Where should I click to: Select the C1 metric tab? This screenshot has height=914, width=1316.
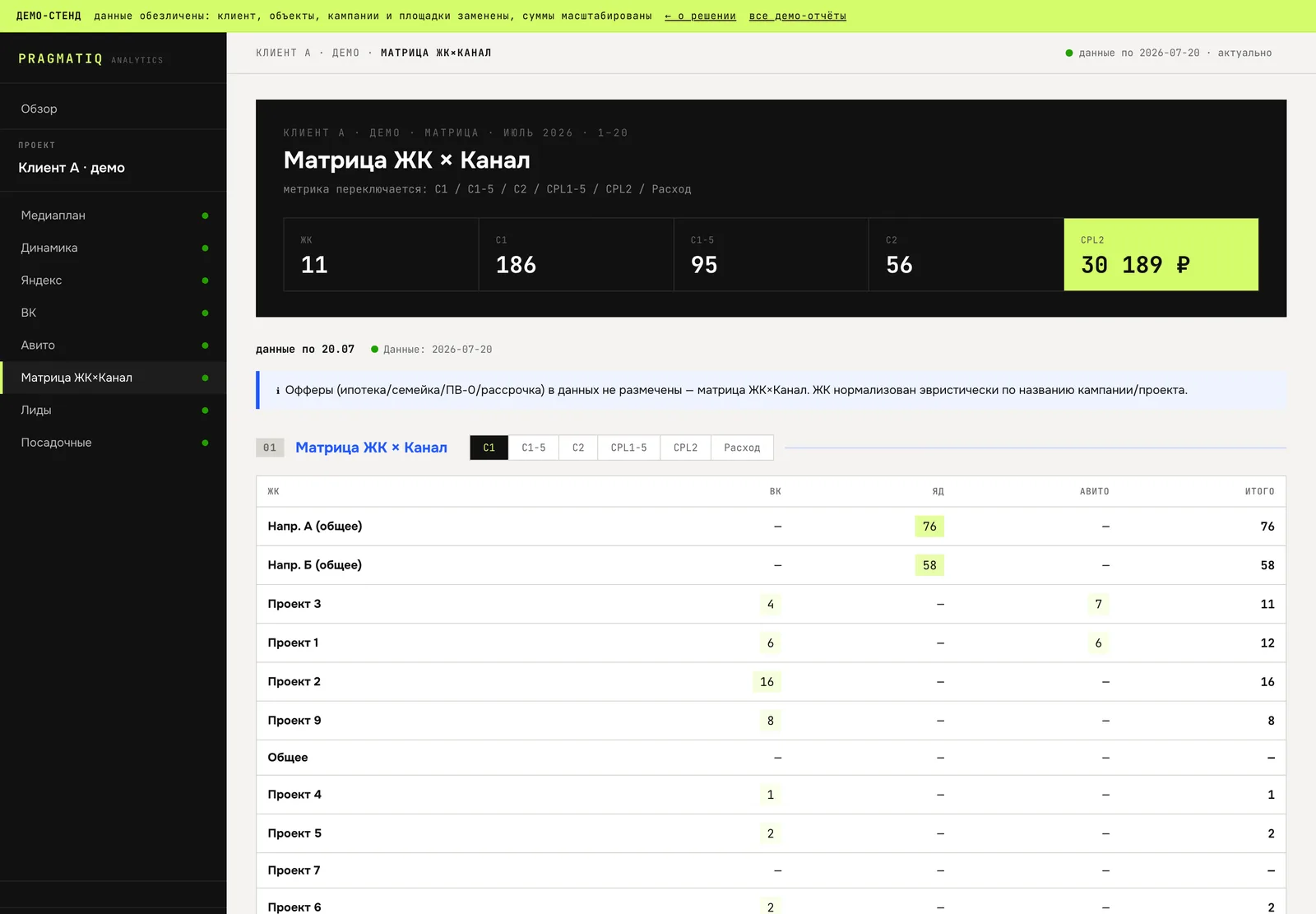489,448
